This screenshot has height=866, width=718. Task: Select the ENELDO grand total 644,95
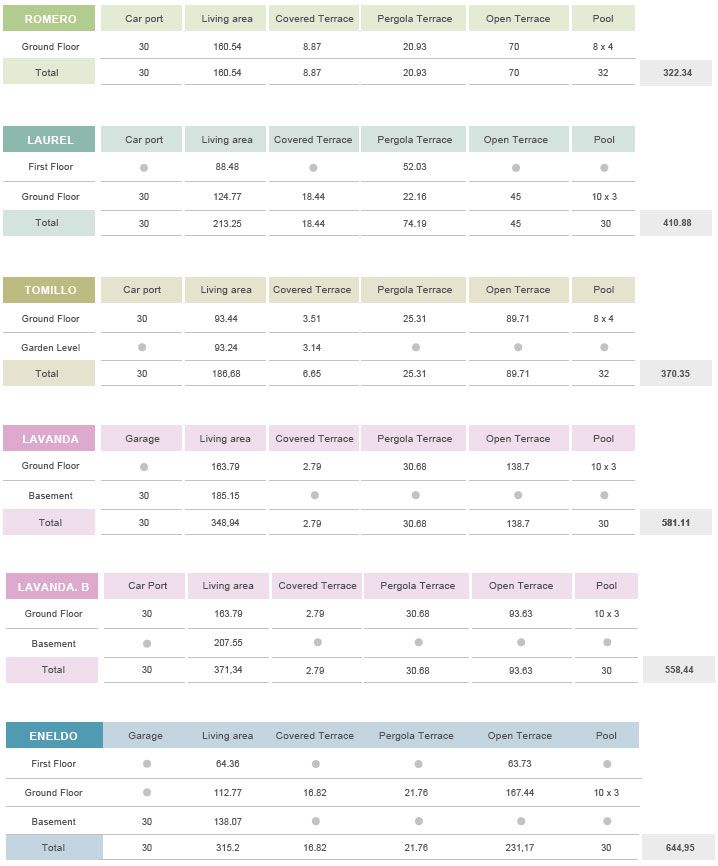coord(679,848)
